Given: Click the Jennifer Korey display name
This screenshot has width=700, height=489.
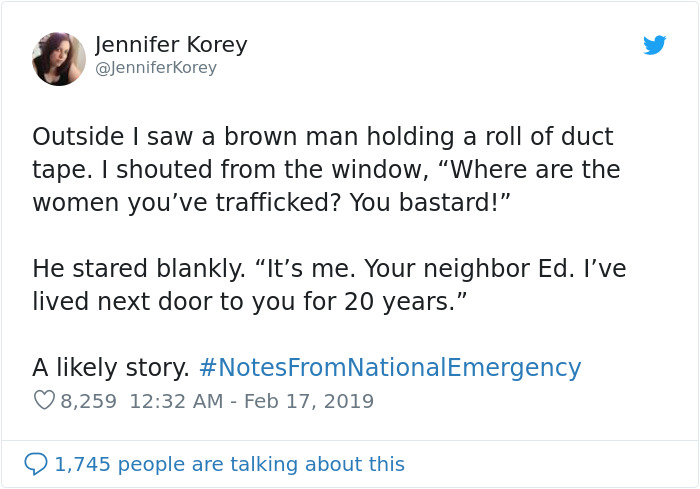Looking at the screenshot, I should pyautogui.click(x=171, y=45).
